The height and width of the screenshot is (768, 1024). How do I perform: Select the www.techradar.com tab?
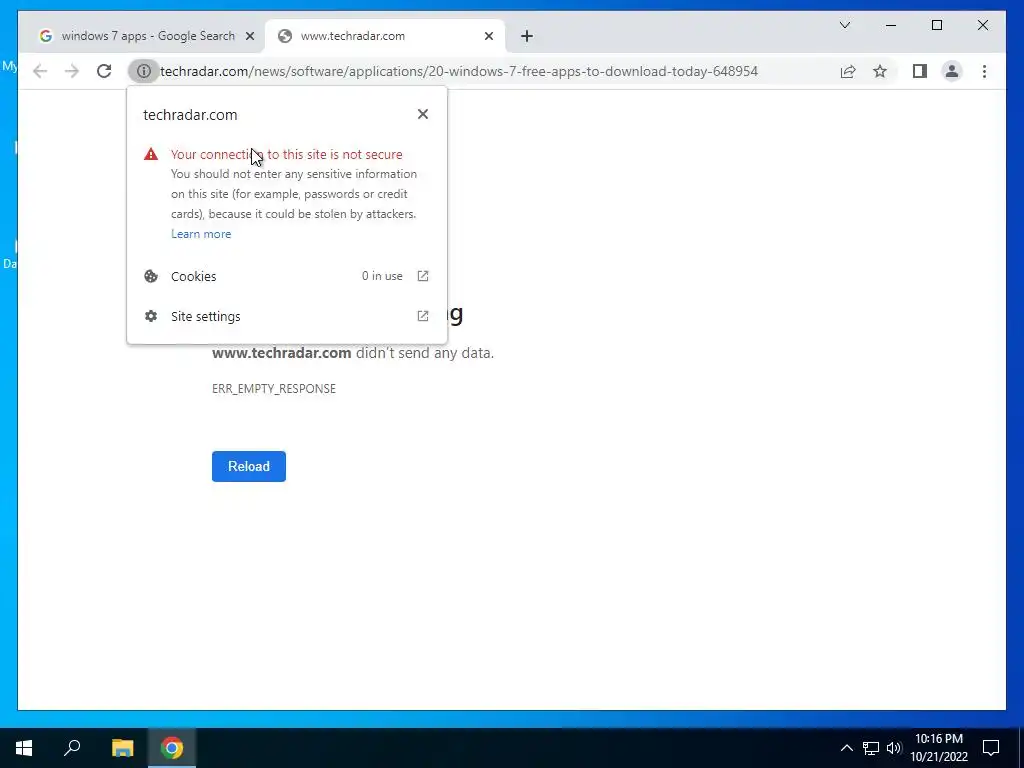(384, 36)
